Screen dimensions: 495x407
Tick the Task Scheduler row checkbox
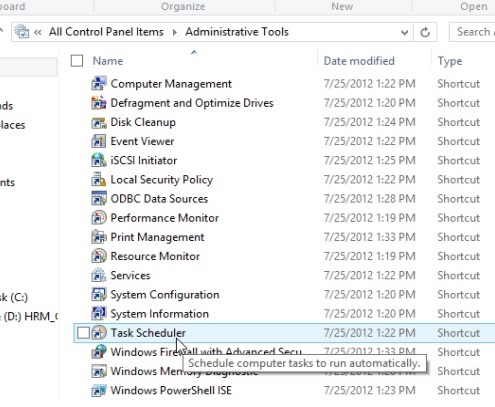click(83, 333)
